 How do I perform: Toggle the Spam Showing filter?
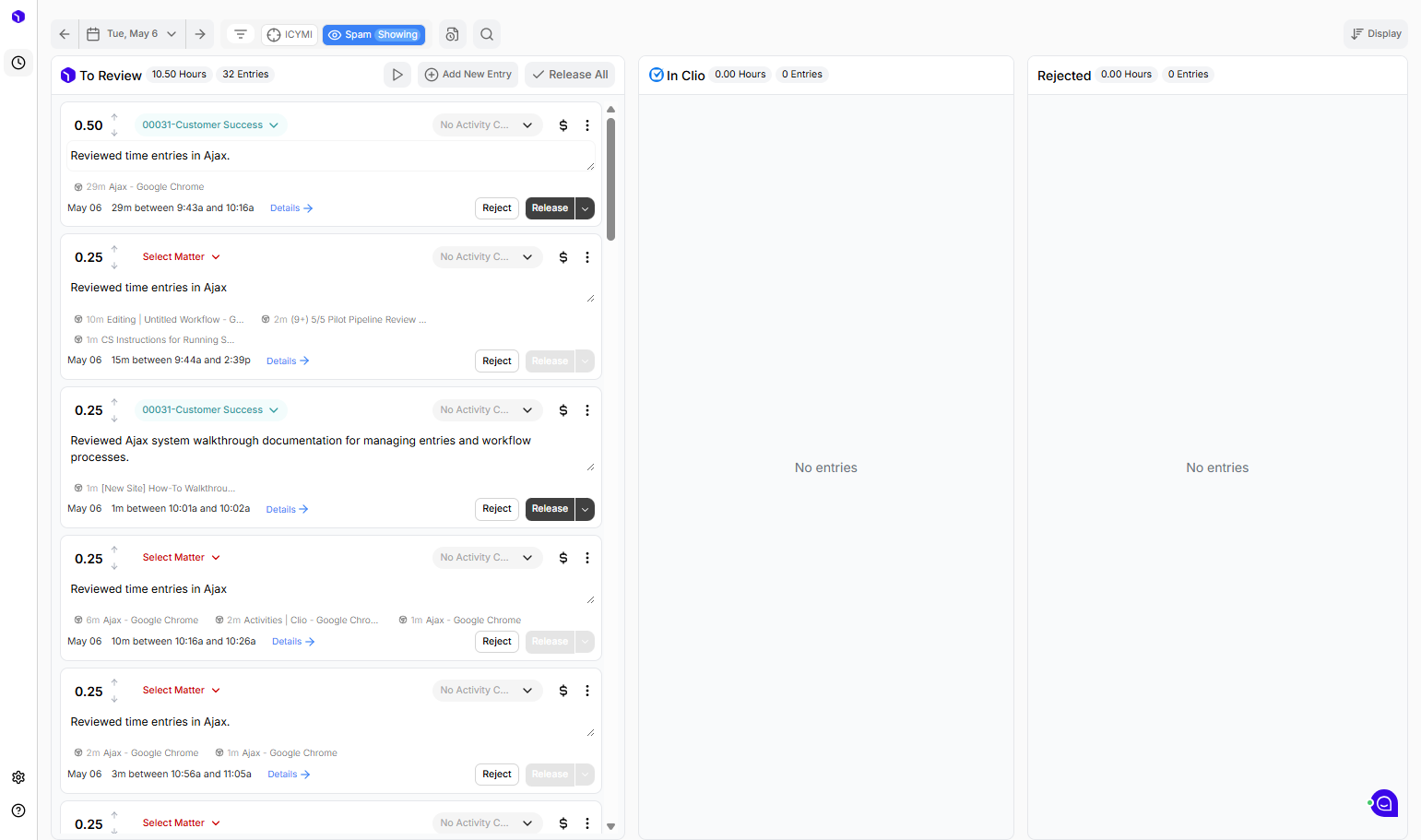coord(373,34)
